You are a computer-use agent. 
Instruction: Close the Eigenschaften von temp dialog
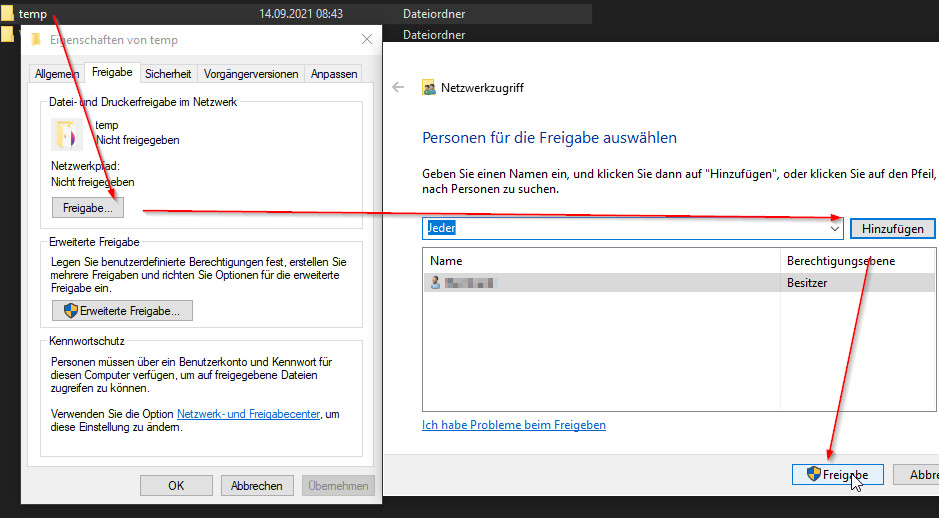pyautogui.click(x=366, y=40)
